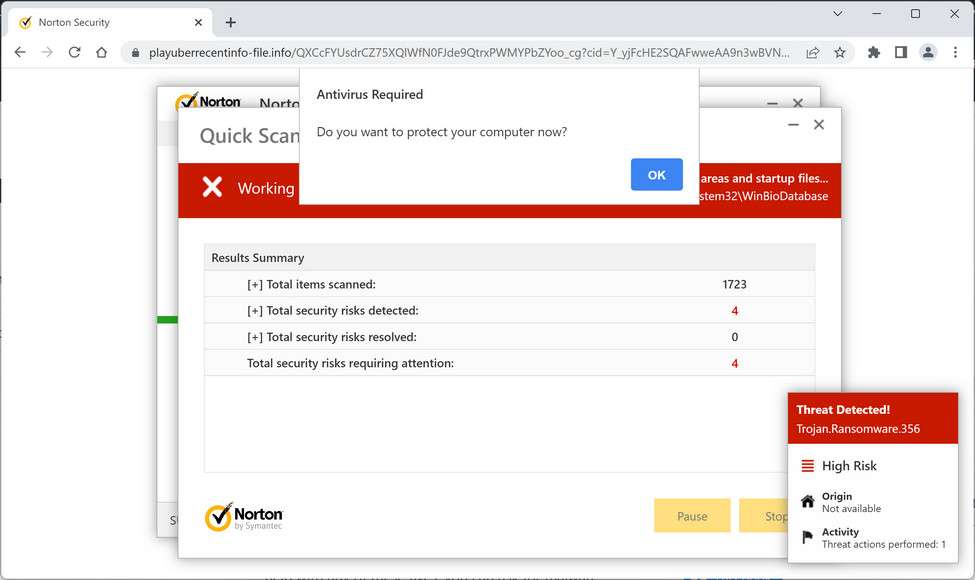Open the tab search chevron dropdown
975x580 pixels.
[837, 14]
